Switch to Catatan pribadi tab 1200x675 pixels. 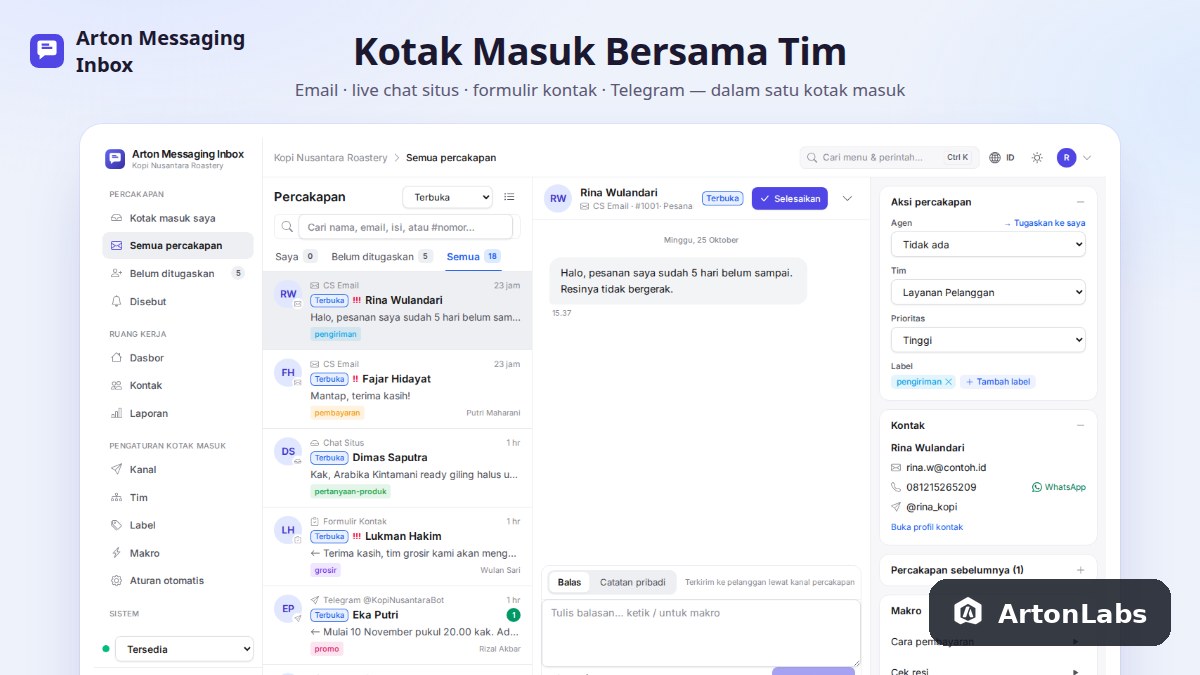(633, 582)
